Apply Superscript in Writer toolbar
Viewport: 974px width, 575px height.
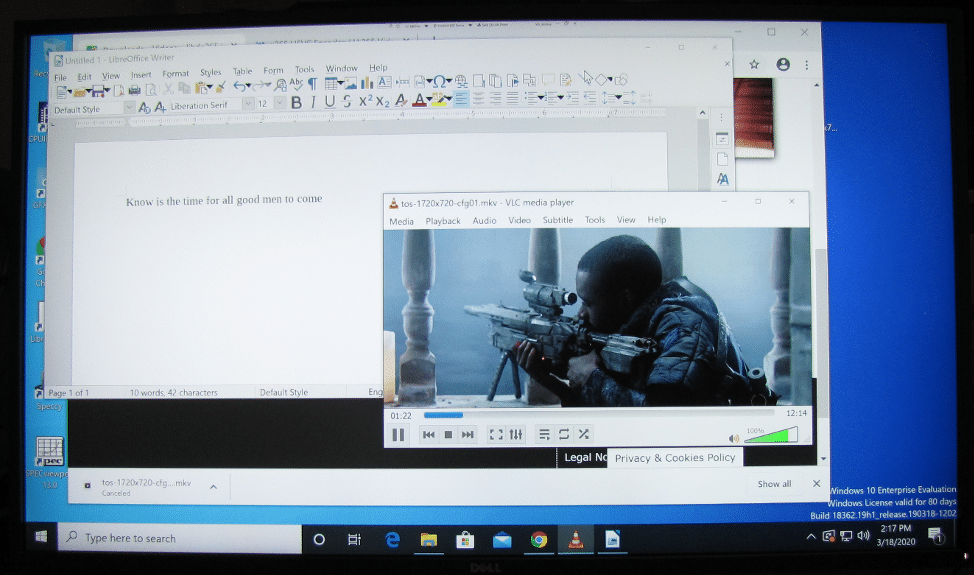366,101
